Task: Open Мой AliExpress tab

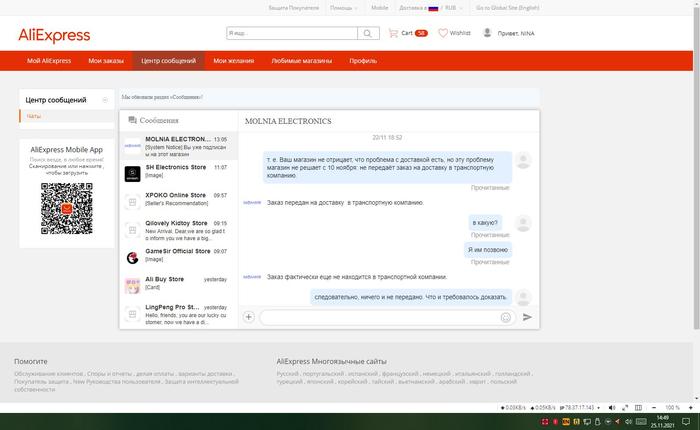Action: [x=49, y=61]
